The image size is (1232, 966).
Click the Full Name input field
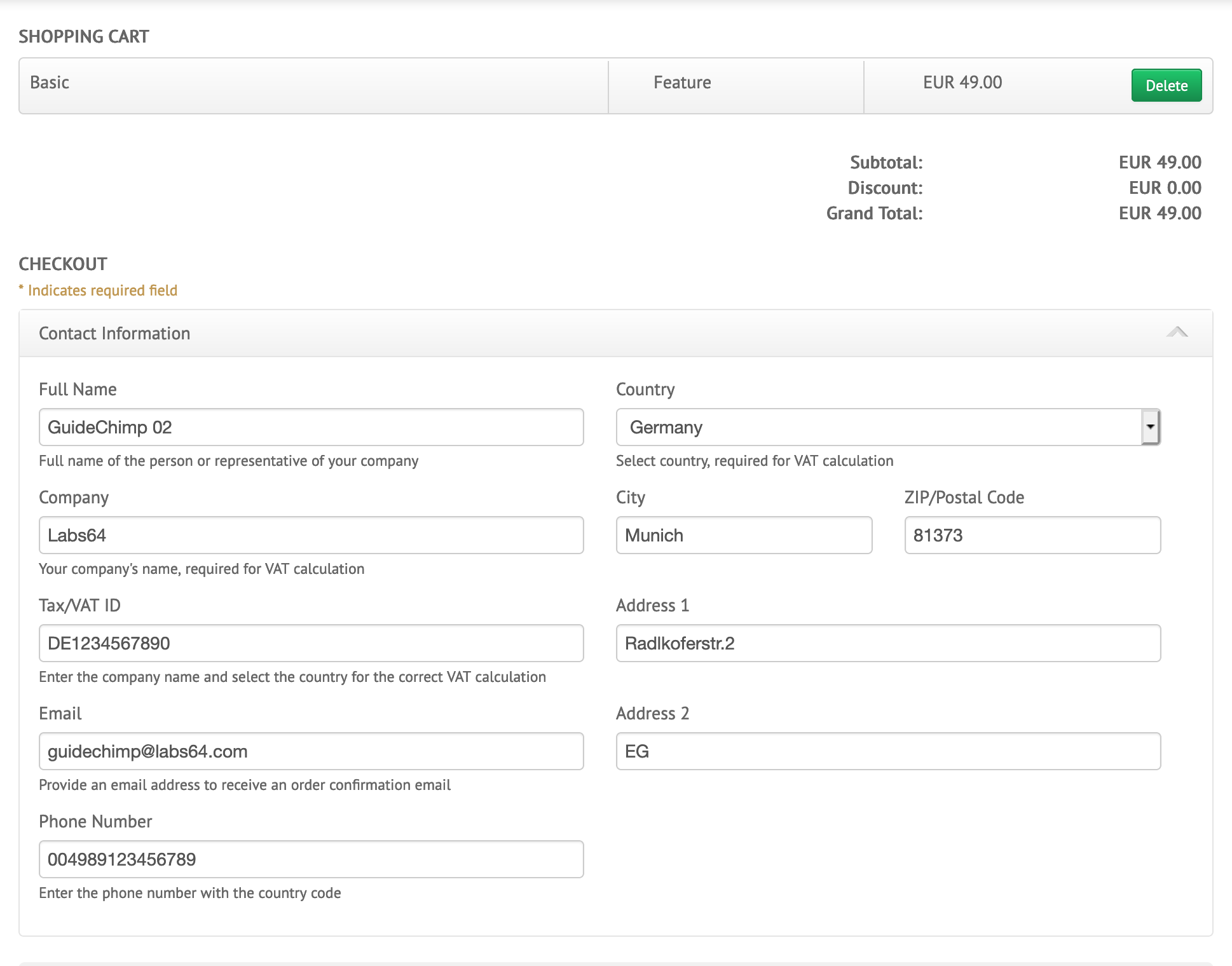tap(311, 427)
